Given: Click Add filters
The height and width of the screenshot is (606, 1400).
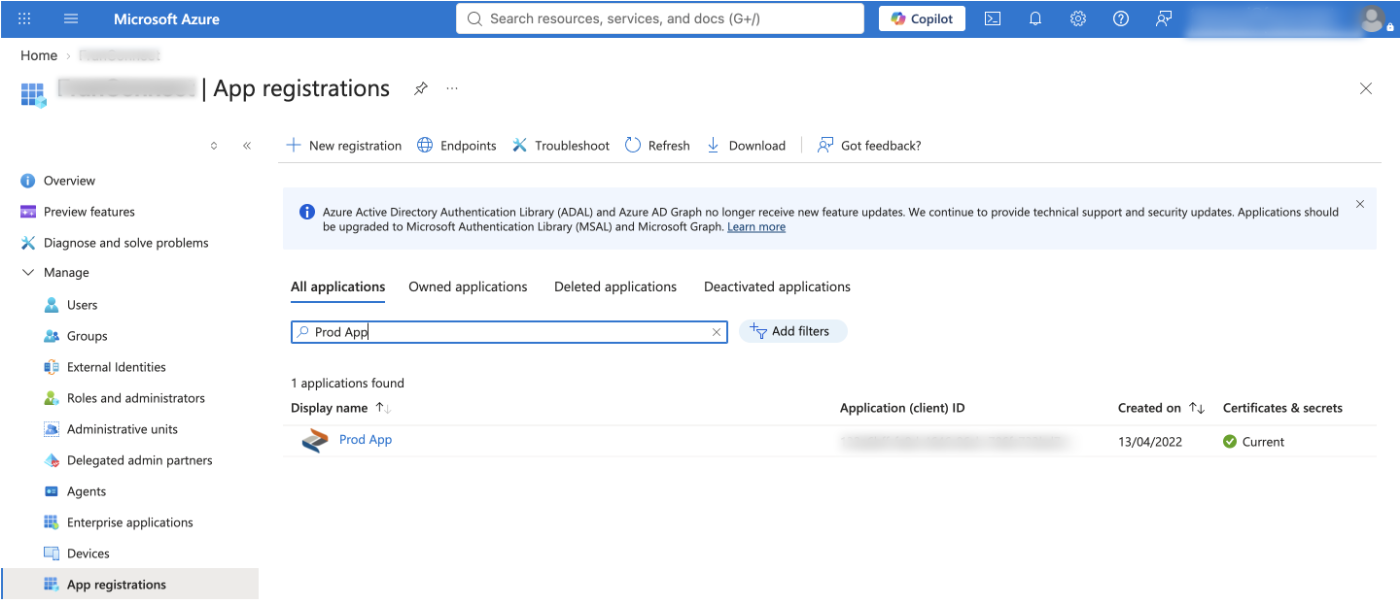Looking at the screenshot, I should click(793, 331).
